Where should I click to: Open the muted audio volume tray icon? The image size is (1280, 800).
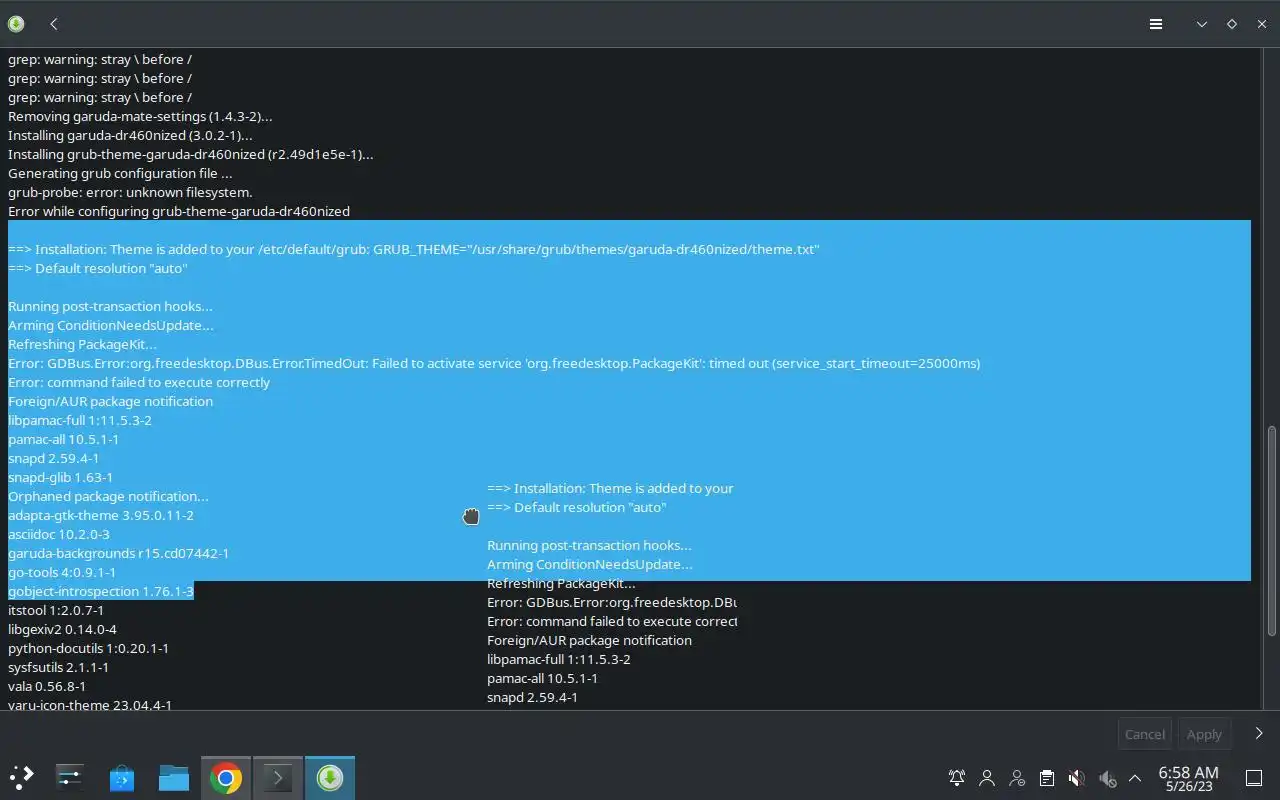click(1076, 778)
